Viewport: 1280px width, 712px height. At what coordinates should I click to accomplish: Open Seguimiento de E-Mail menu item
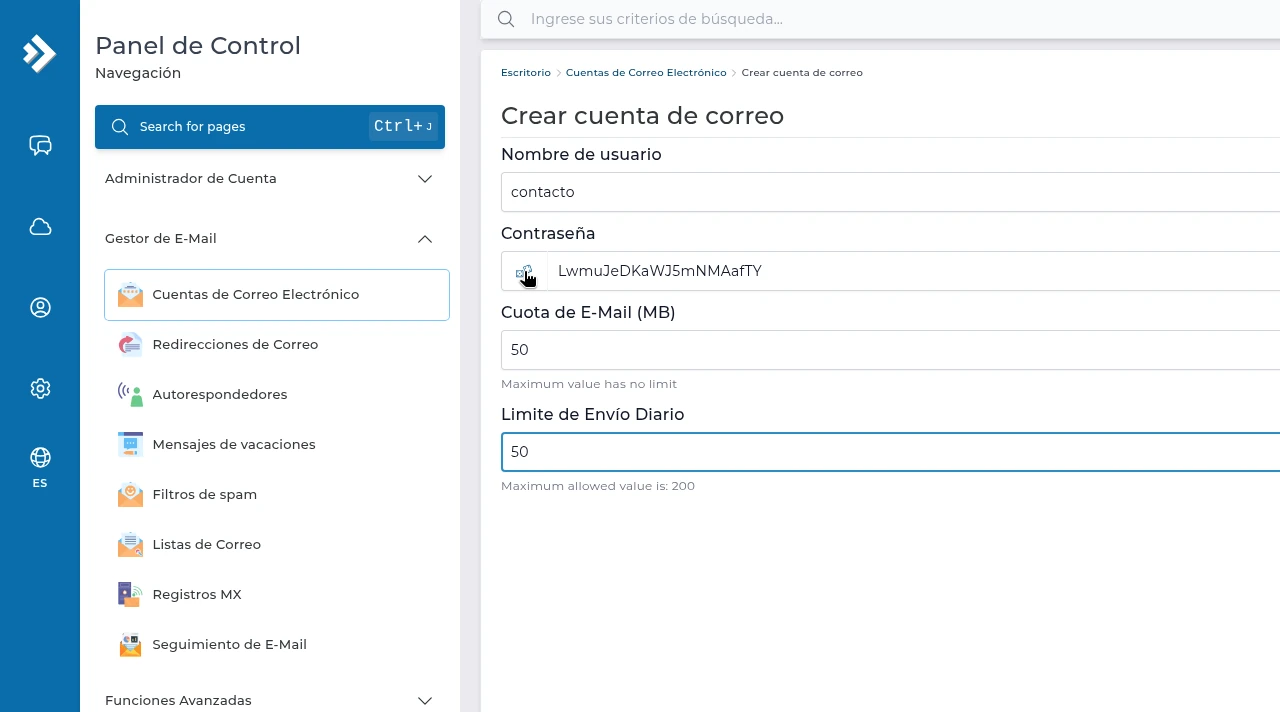pyautogui.click(x=277, y=645)
